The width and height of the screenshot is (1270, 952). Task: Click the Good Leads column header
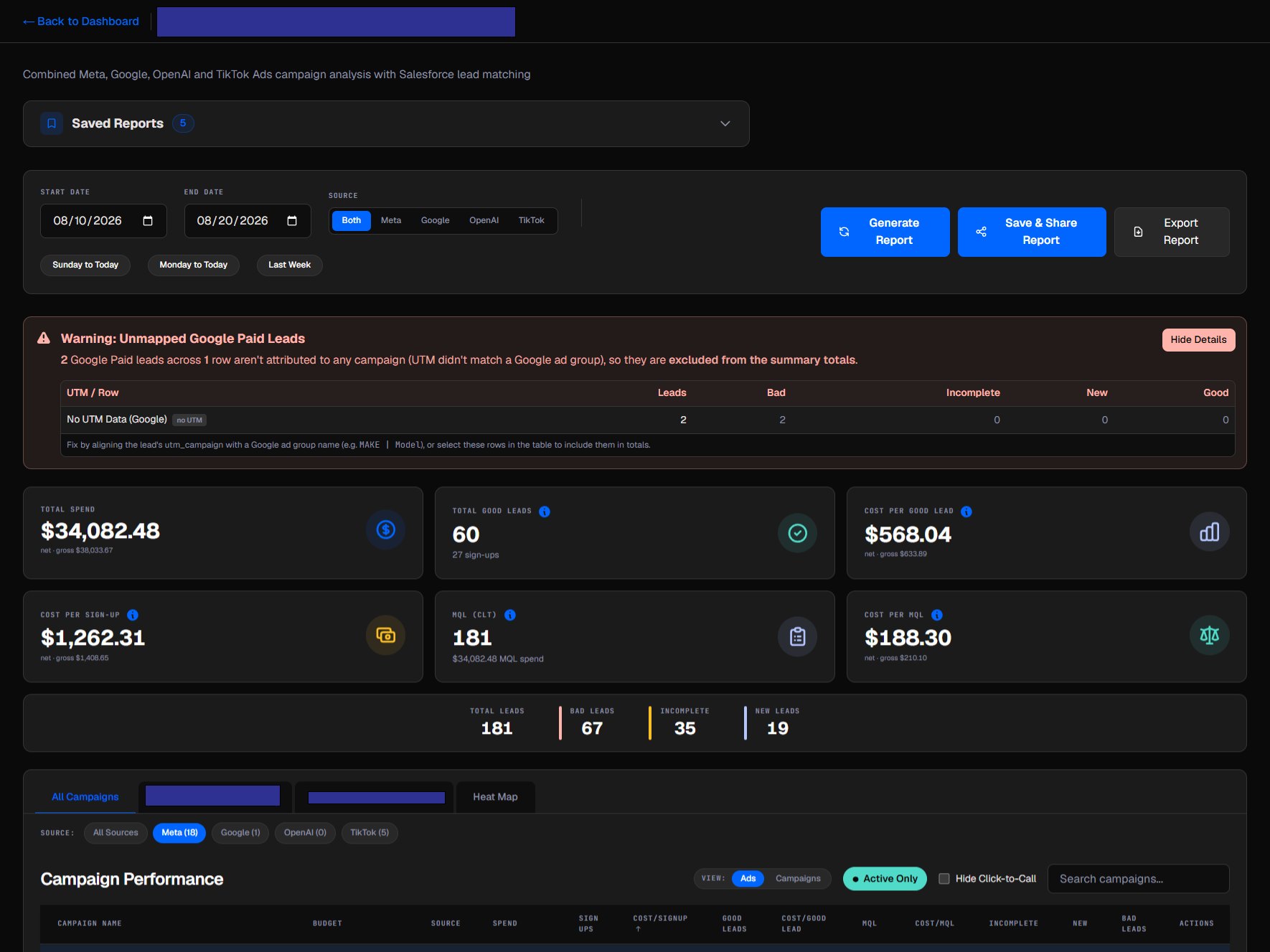tap(734, 923)
